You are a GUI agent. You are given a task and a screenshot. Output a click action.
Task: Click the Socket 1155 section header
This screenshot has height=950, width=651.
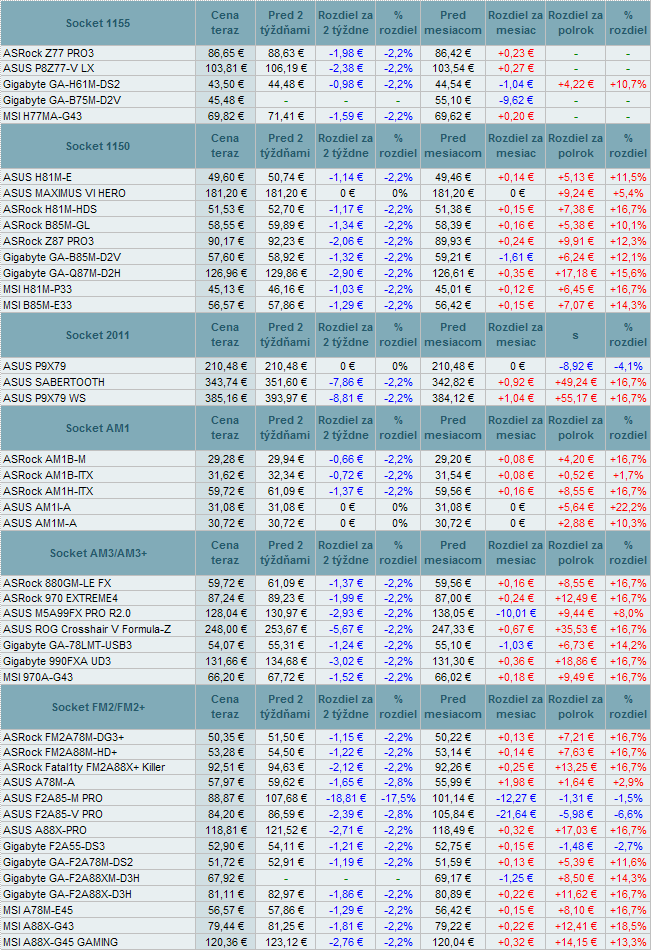pyautogui.click(x=98, y=23)
